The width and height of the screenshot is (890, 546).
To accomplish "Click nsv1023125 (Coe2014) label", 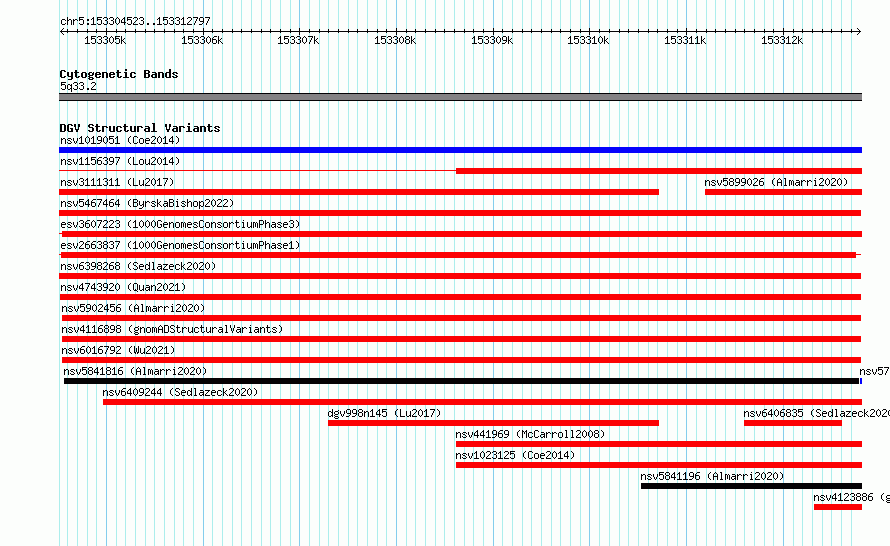I will point(515,455).
